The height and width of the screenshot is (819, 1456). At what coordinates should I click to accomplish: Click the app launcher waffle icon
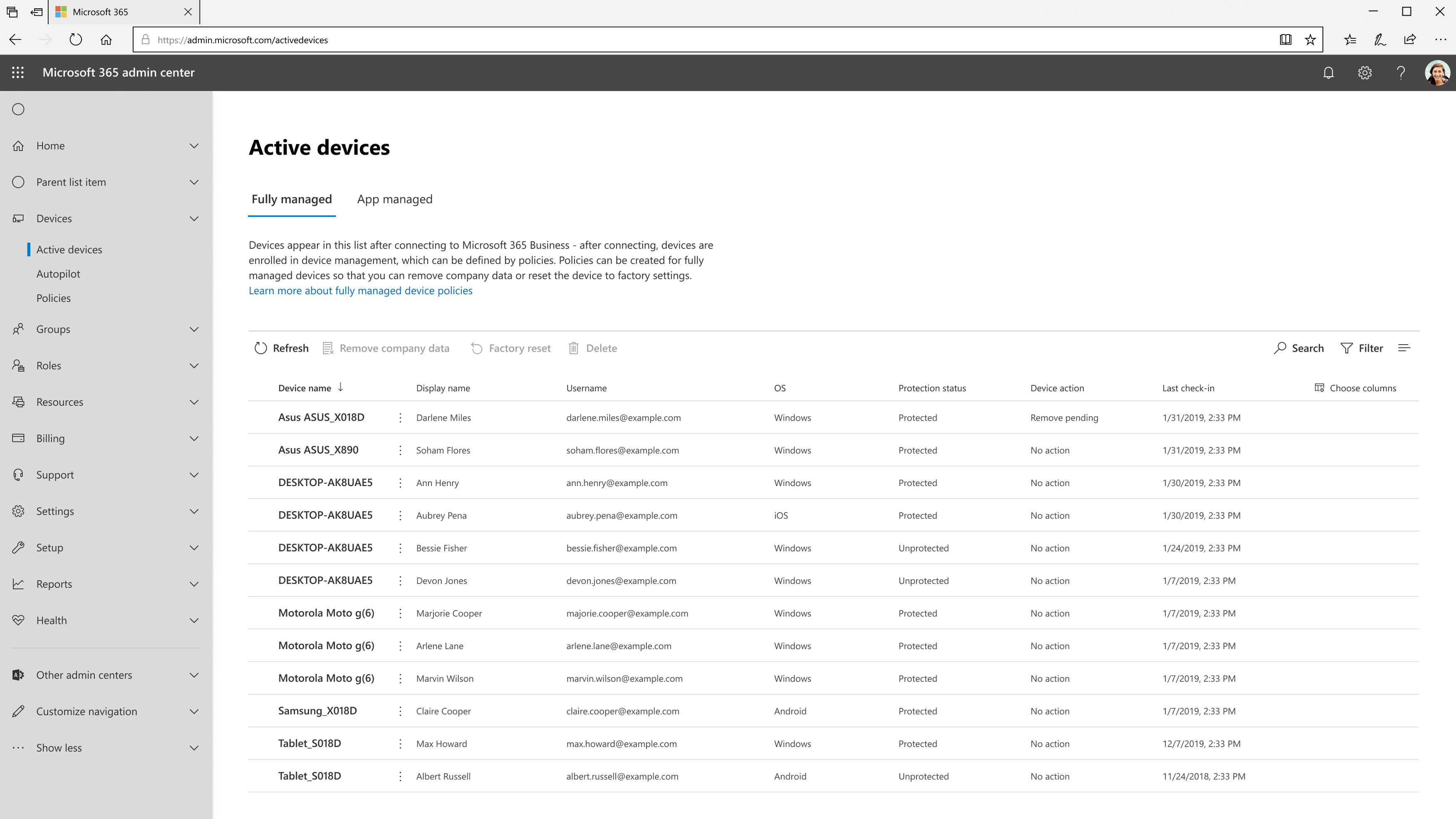tap(17, 72)
